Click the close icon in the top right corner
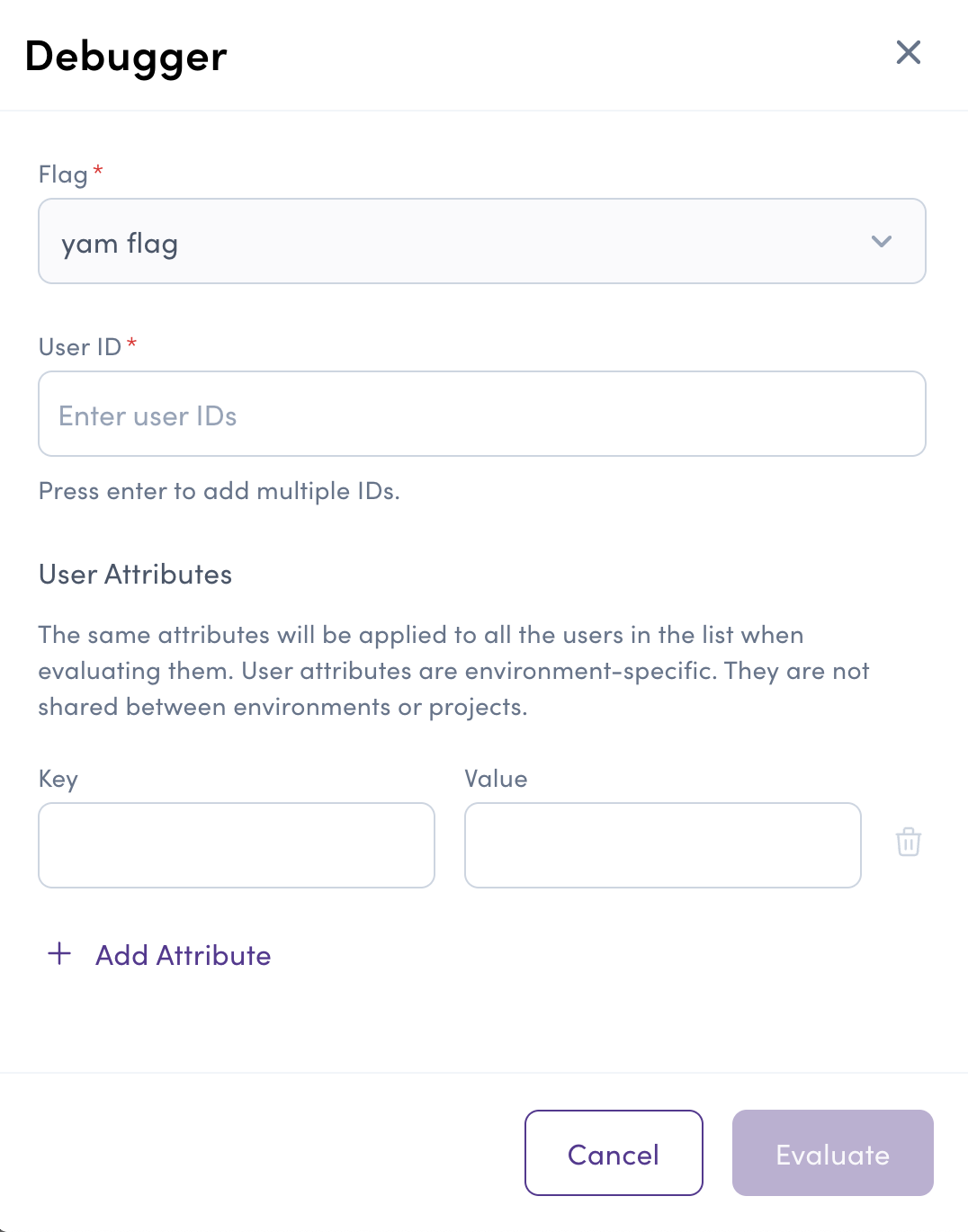 coord(908,53)
